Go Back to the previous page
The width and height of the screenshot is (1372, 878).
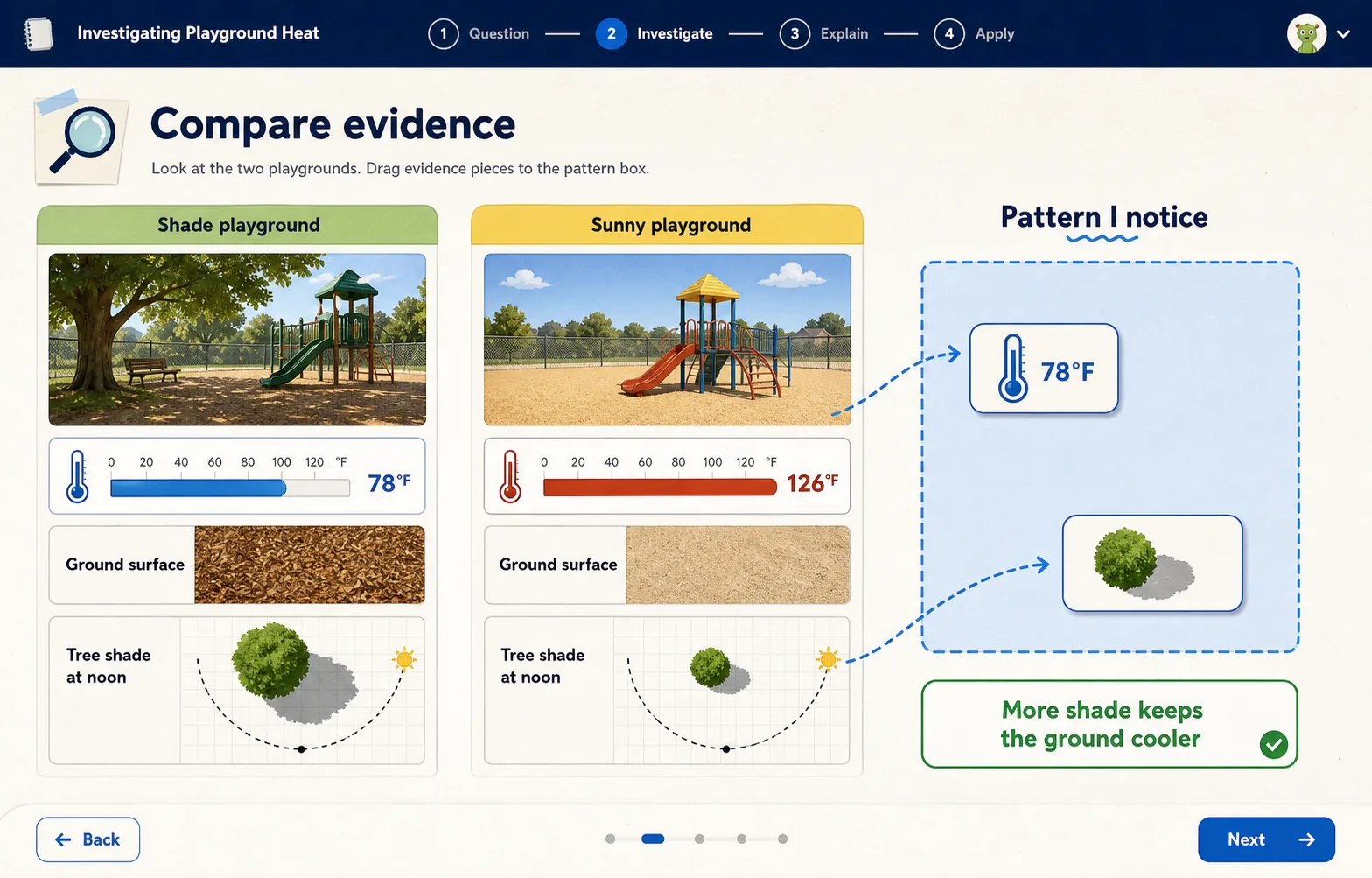[x=87, y=839]
